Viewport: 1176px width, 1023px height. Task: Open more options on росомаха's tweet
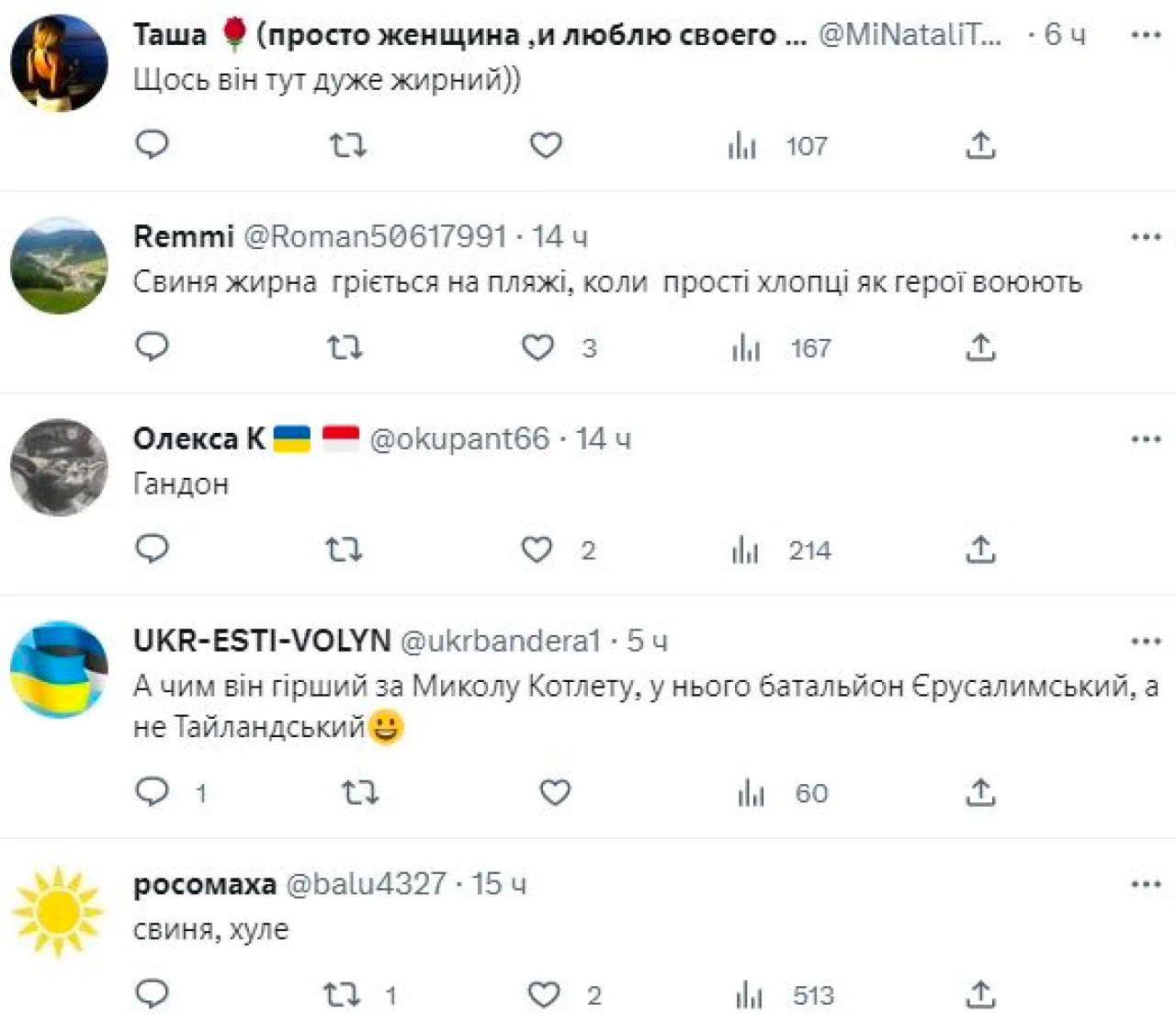(1146, 884)
